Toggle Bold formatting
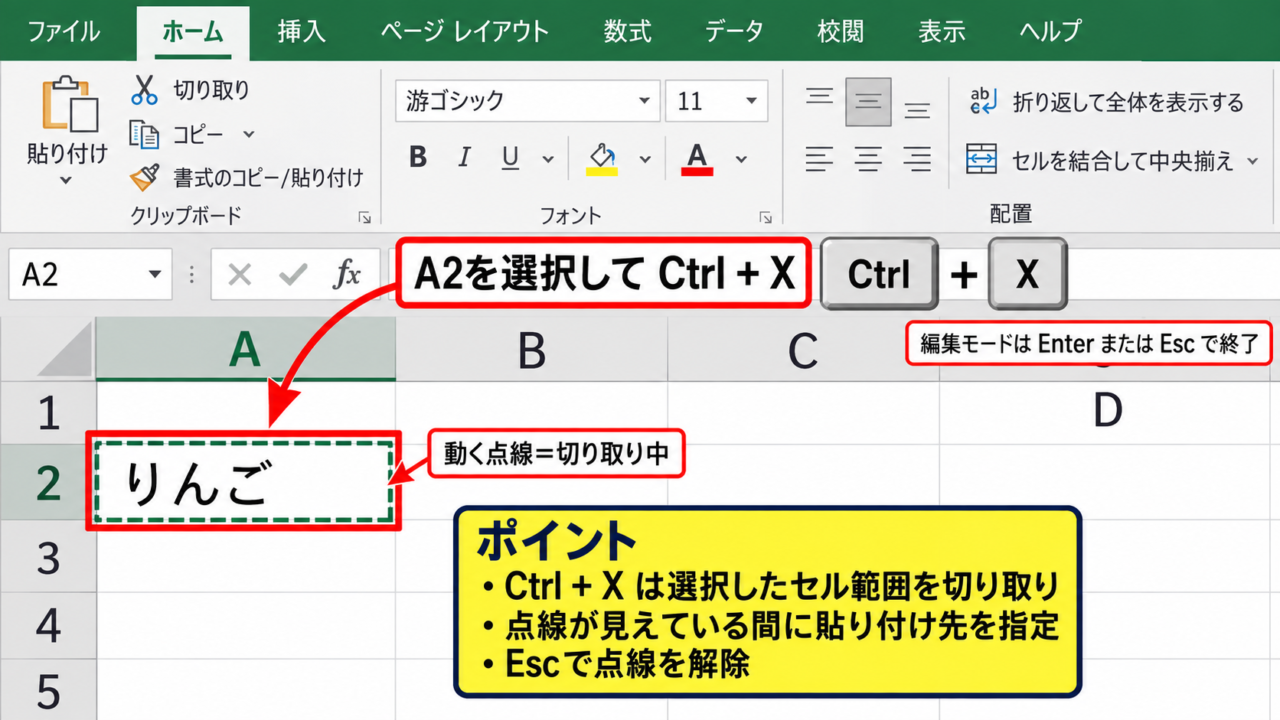 (x=418, y=158)
